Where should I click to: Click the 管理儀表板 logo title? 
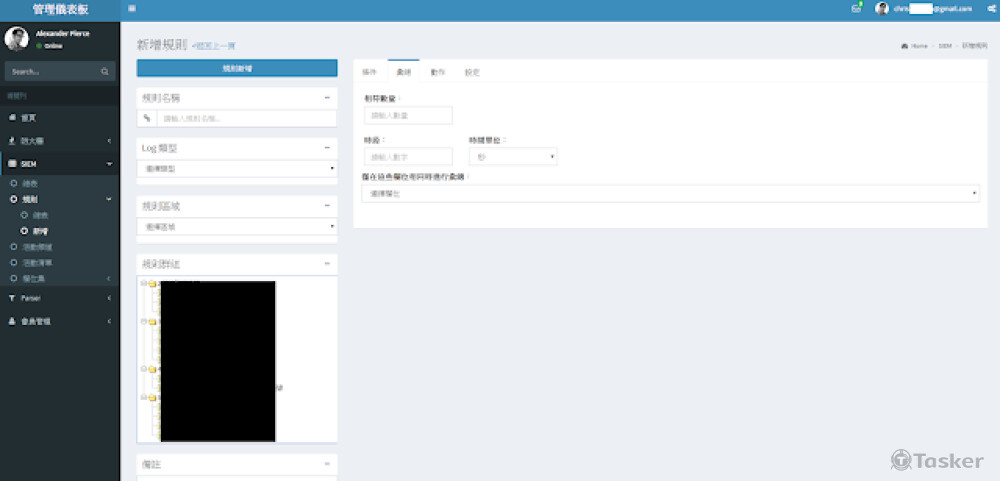point(60,10)
